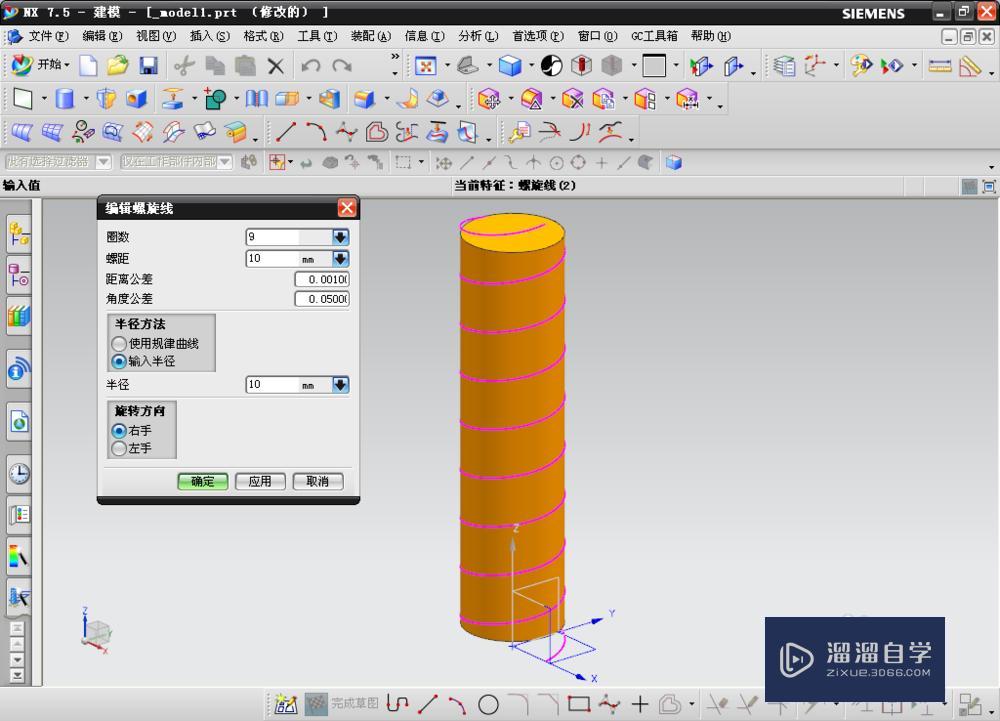1000x721 pixels.
Task: Click the Circle sketch tool at bottom
Action: (x=488, y=704)
